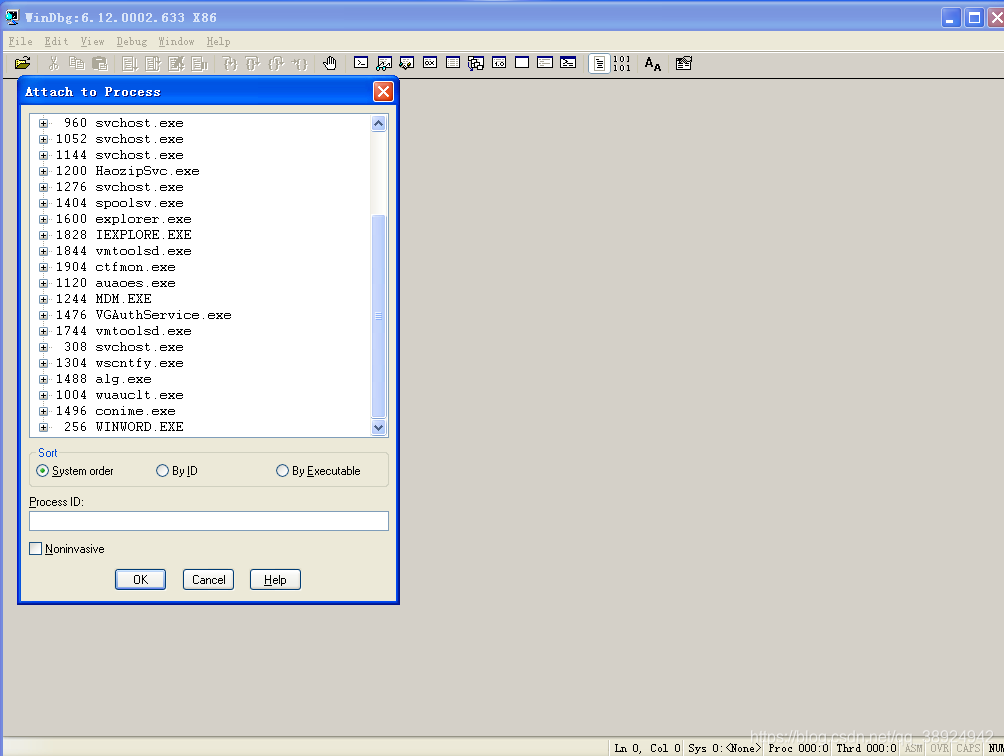This screenshot has width=1004, height=756.
Task: Open the Command window icon
Action: (361, 63)
